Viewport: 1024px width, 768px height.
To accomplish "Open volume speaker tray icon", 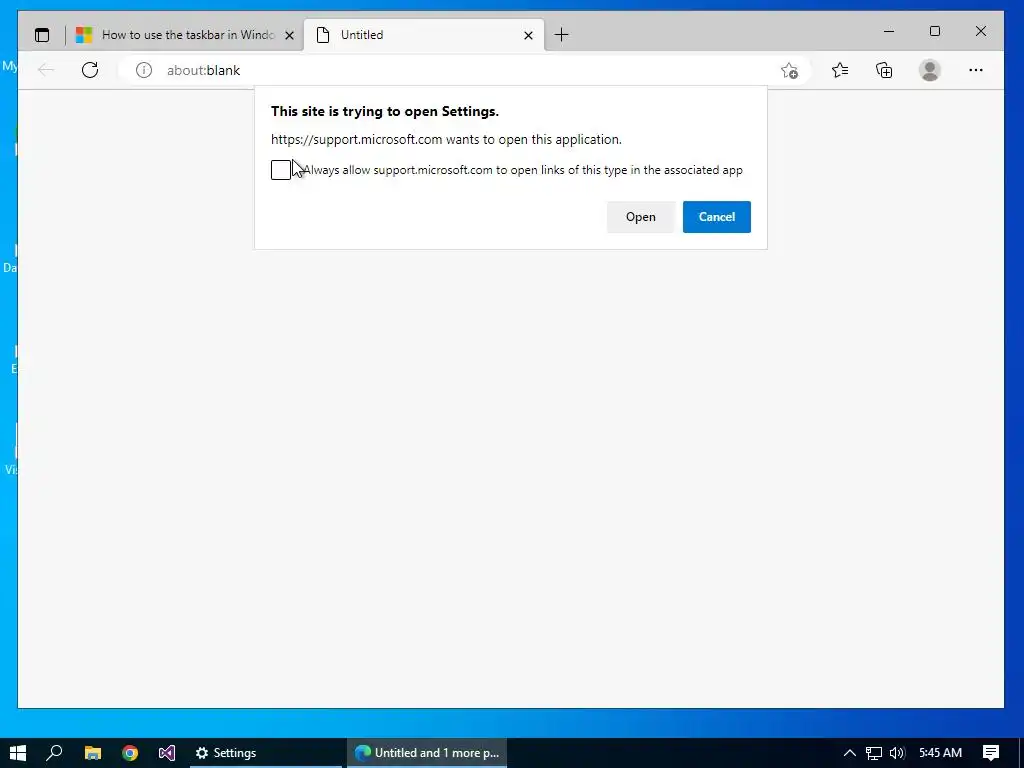I will (897, 753).
